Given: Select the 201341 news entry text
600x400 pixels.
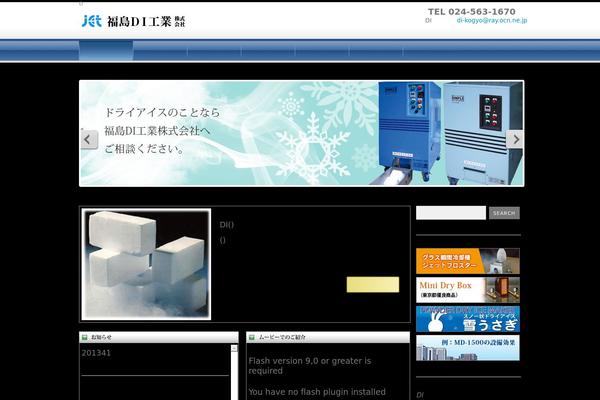Looking at the screenshot, I should [x=96, y=353].
